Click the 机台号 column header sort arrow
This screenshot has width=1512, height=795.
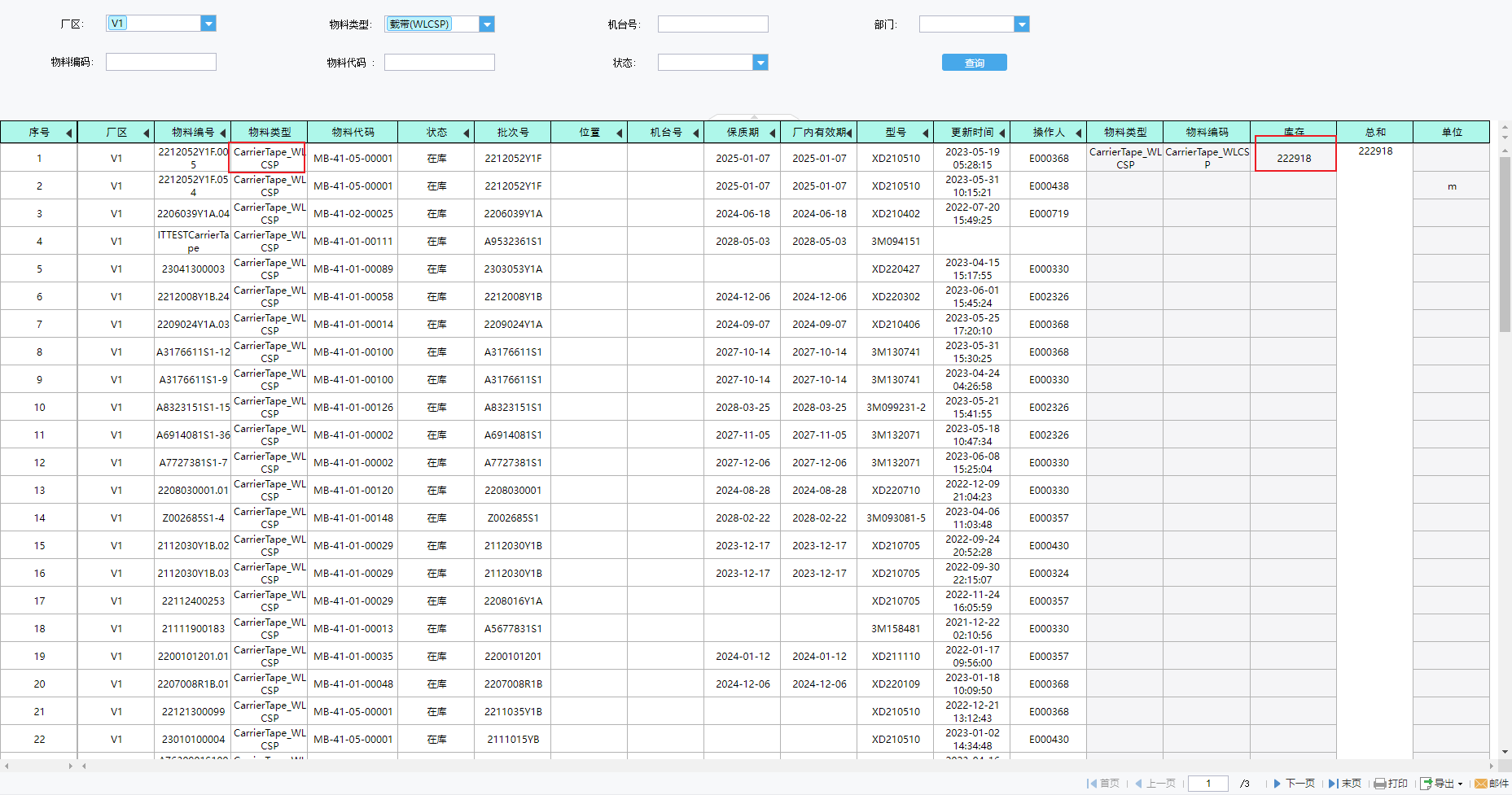[696, 133]
